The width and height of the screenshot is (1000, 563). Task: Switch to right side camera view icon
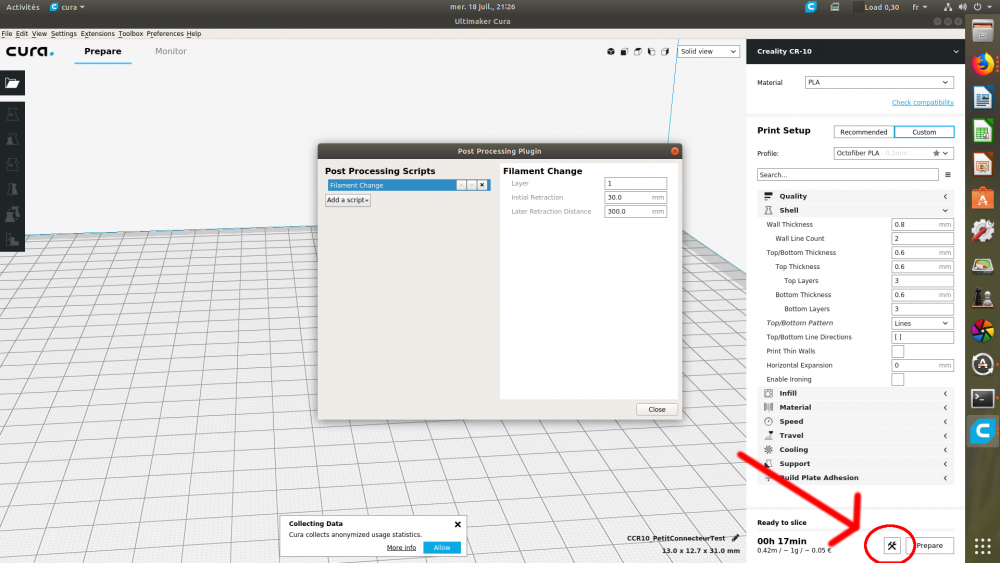click(x=665, y=52)
